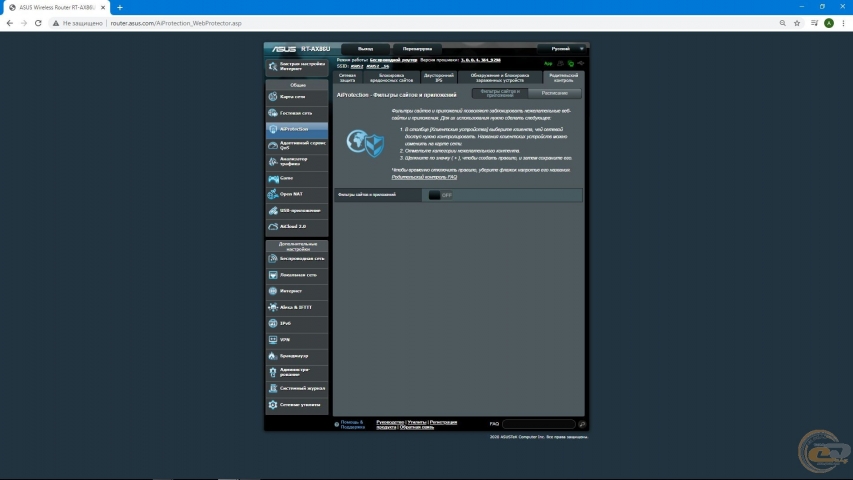Select the Web & Apps Filters sub-tab
This screenshot has height=480, width=853.
tap(500, 93)
